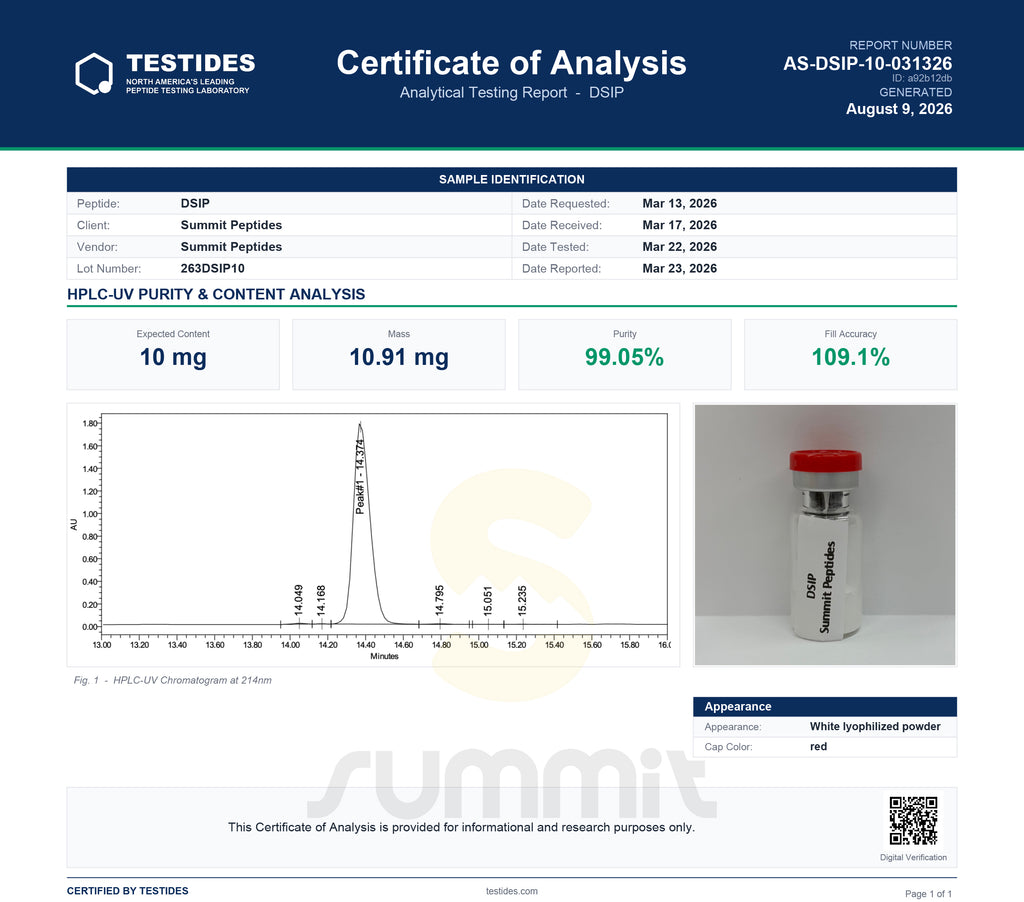Click the Fig. 1 chromatogram caption
Viewport: 1024px width, 902px height.
coord(172,680)
